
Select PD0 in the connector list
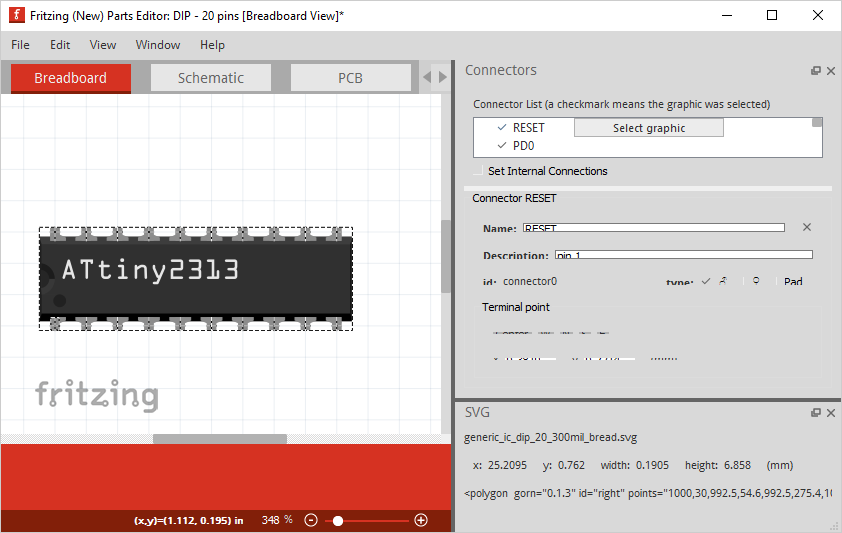[x=523, y=146]
